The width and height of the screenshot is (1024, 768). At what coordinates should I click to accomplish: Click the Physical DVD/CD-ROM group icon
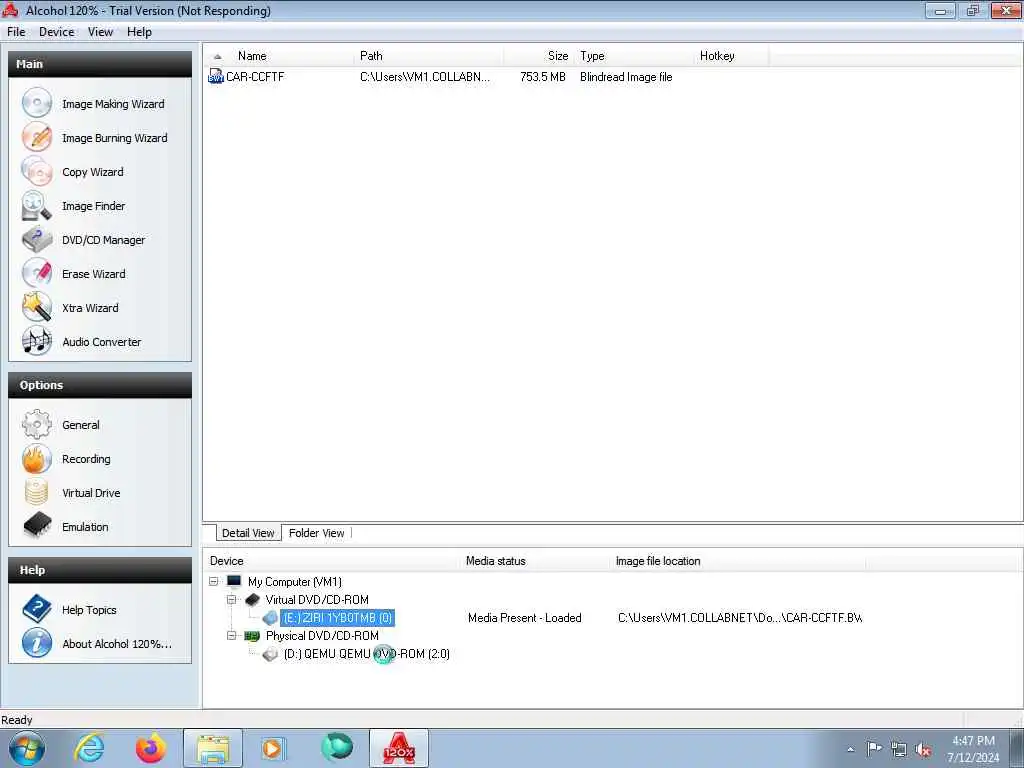pyautogui.click(x=252, y=635)
